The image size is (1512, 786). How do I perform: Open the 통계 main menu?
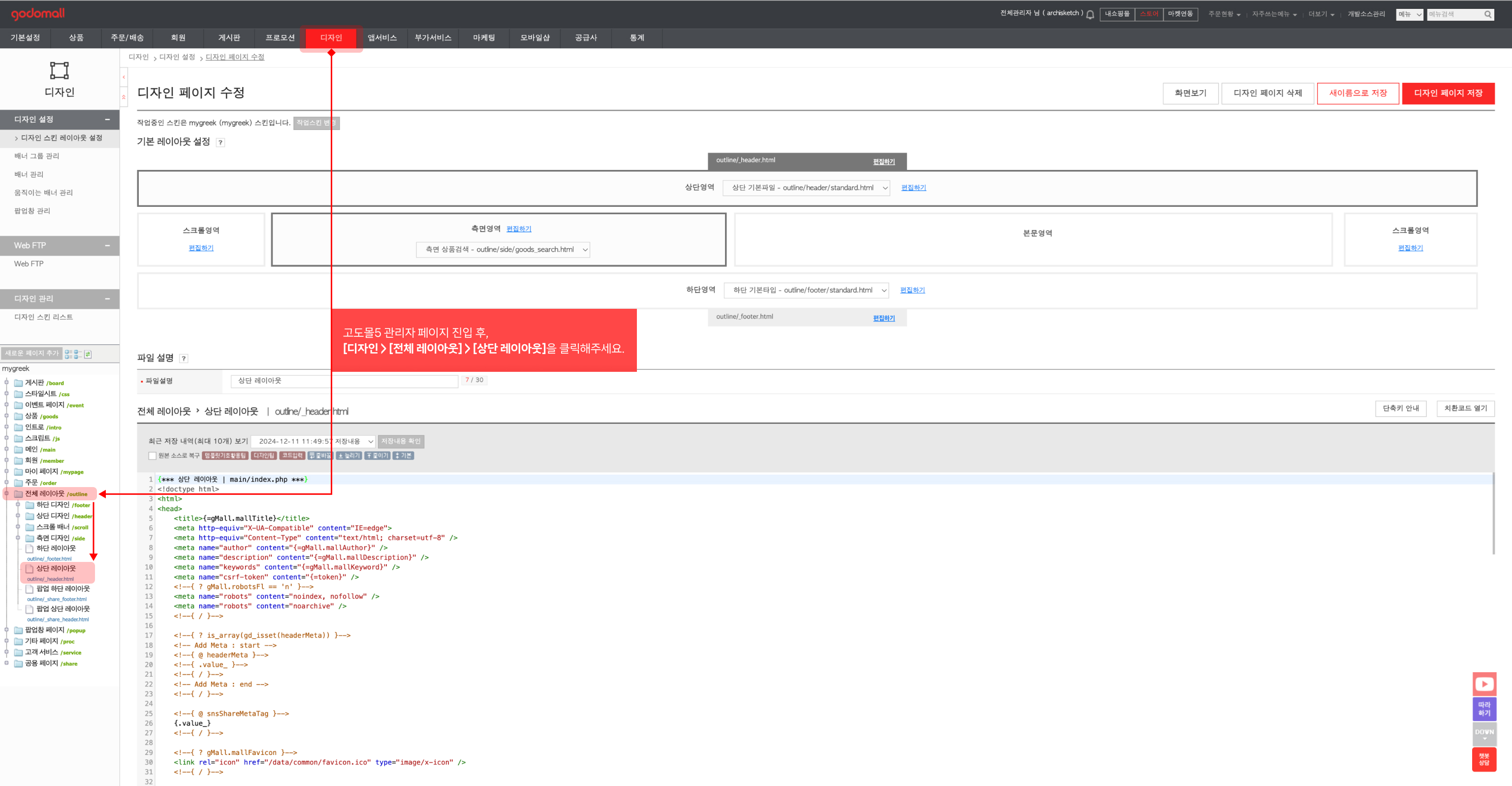pyautogui.click(x=637, y=38)
